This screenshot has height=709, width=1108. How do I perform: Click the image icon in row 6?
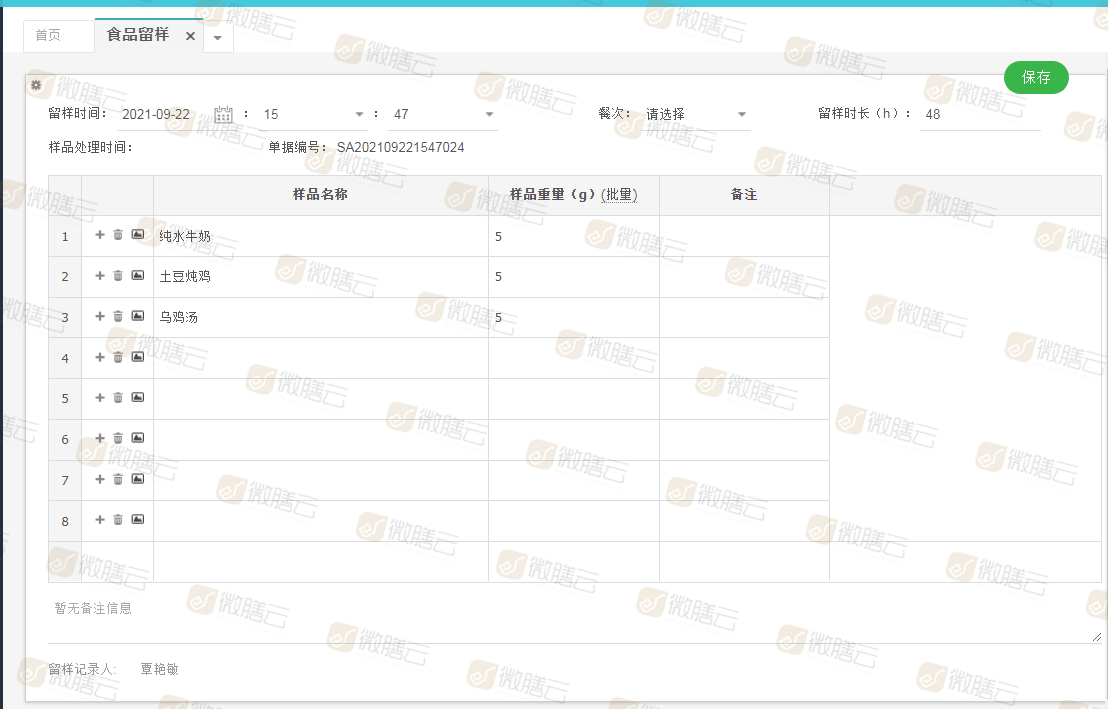pyautogui.click(x=138, y=438)
